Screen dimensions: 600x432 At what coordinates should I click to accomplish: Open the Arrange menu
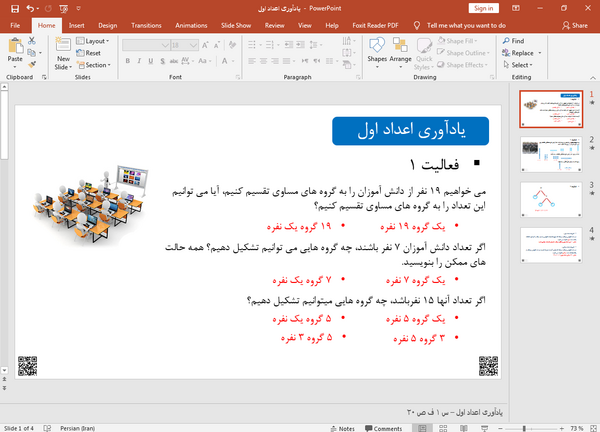400,53
